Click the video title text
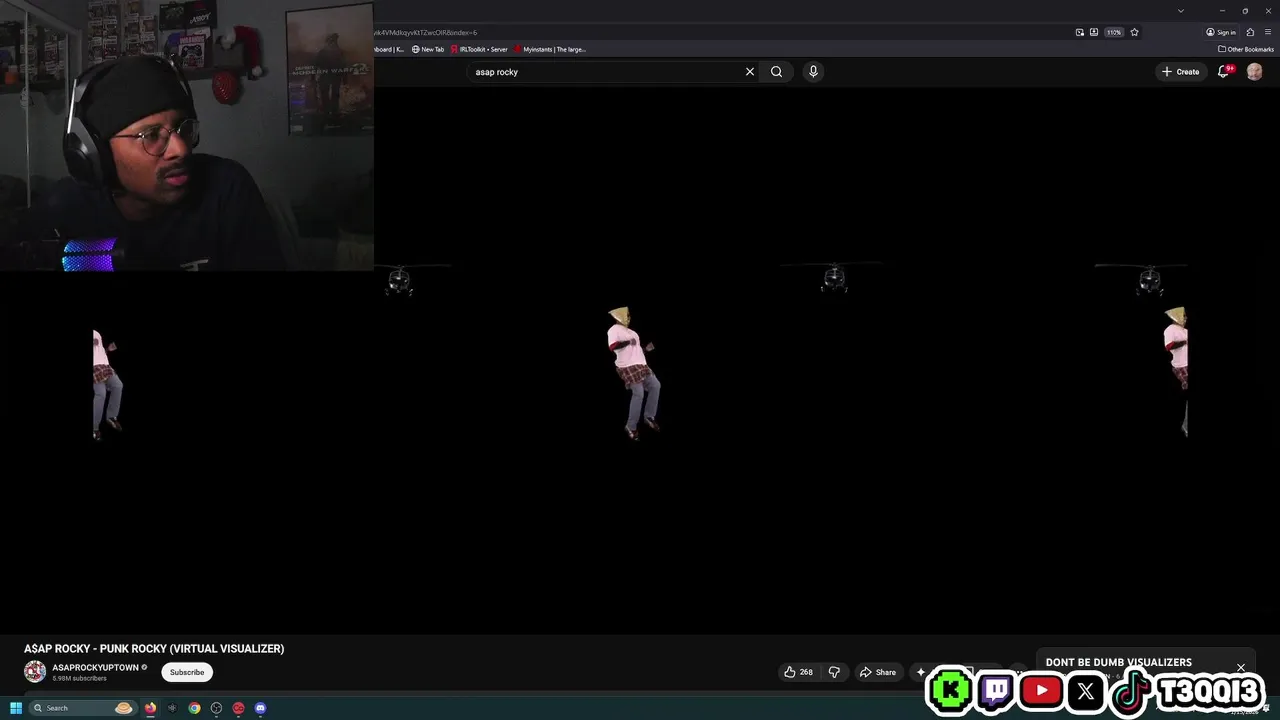Image resolution: width=1280 pixels, height=720 pixels. tap(154, 649)
